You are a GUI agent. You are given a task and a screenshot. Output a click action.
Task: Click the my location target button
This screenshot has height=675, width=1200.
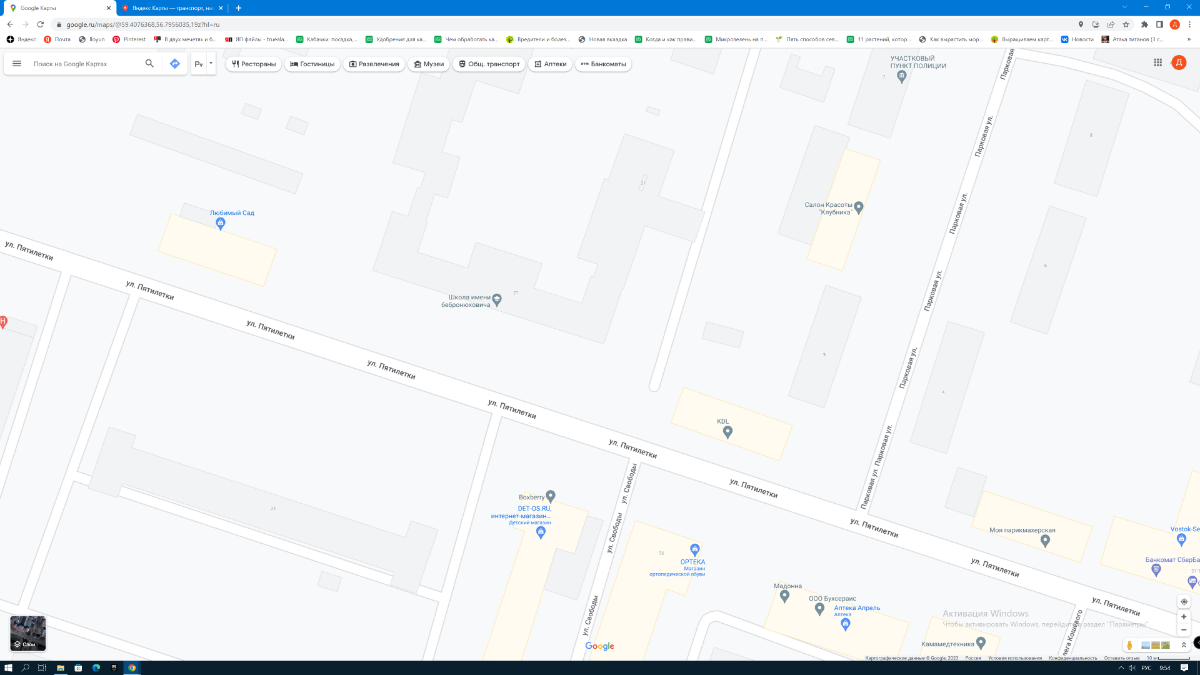pyautogui.click(x=1184, y=602)
